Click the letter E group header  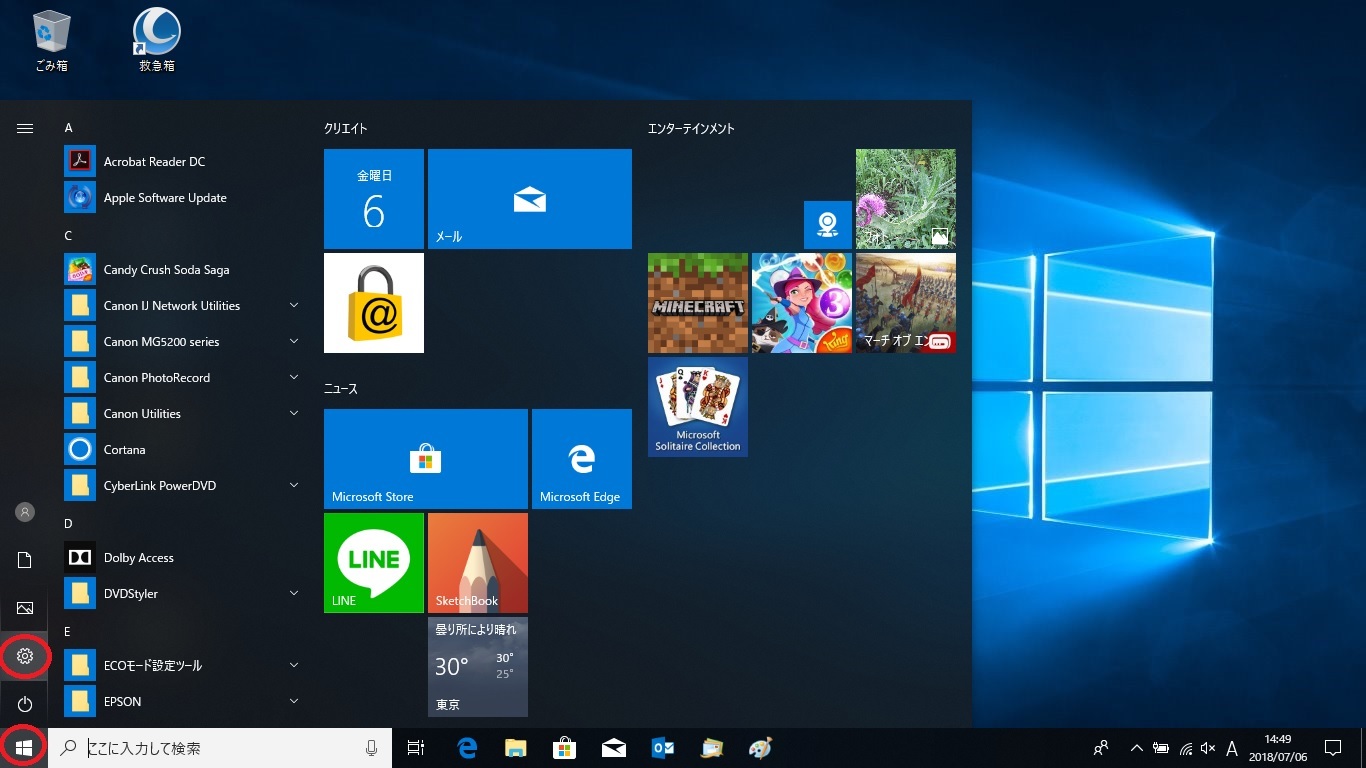[x=69, y=632]
